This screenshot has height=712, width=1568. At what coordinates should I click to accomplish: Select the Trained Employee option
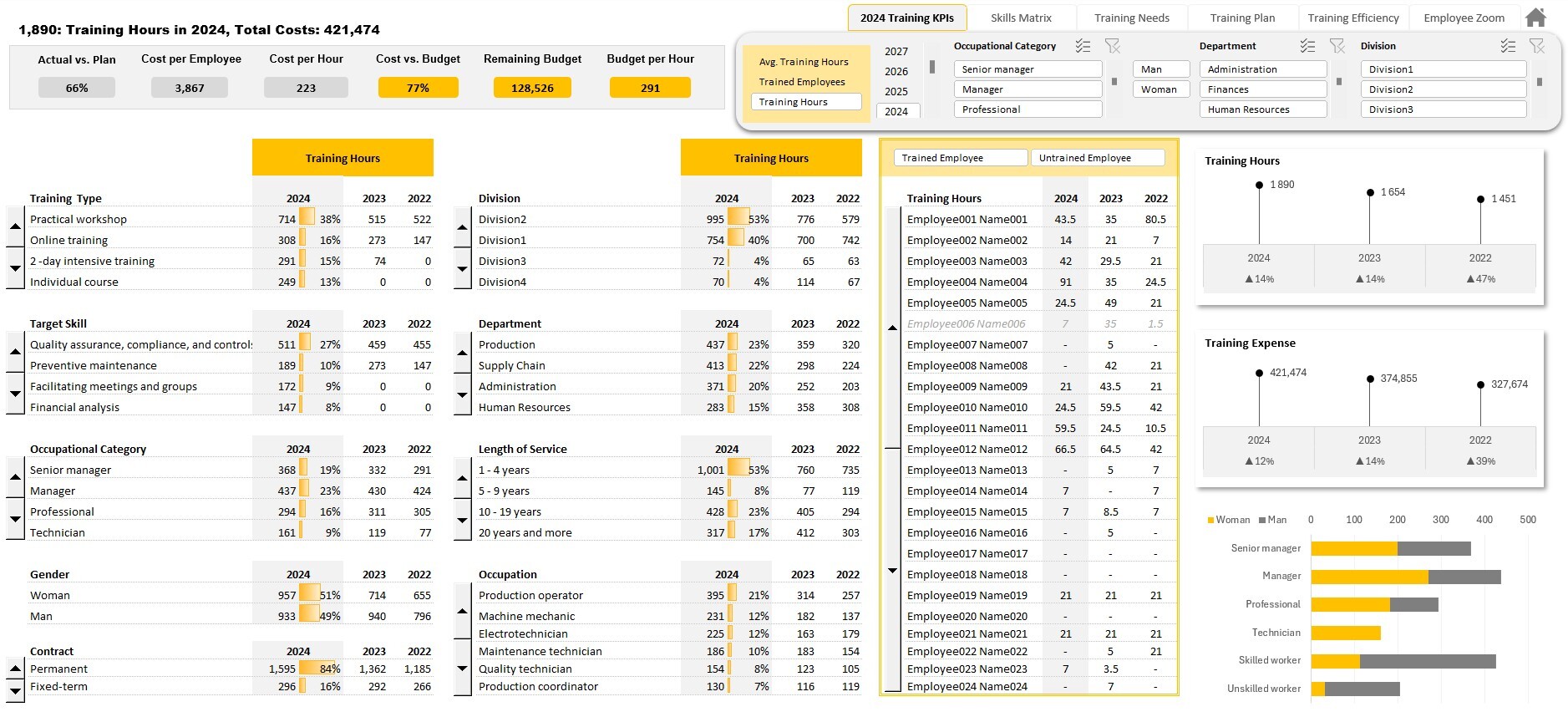pos(961,158)
